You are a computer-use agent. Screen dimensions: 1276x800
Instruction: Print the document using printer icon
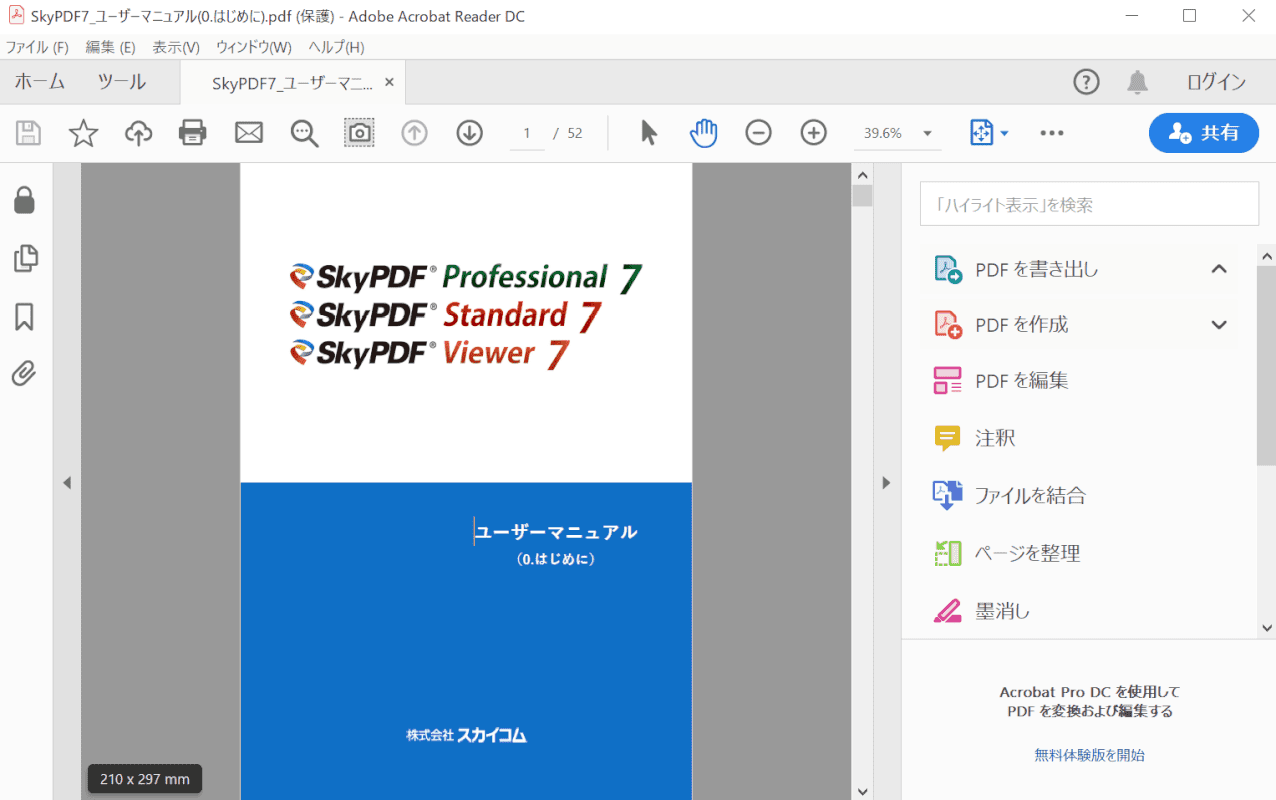(193, 133)
